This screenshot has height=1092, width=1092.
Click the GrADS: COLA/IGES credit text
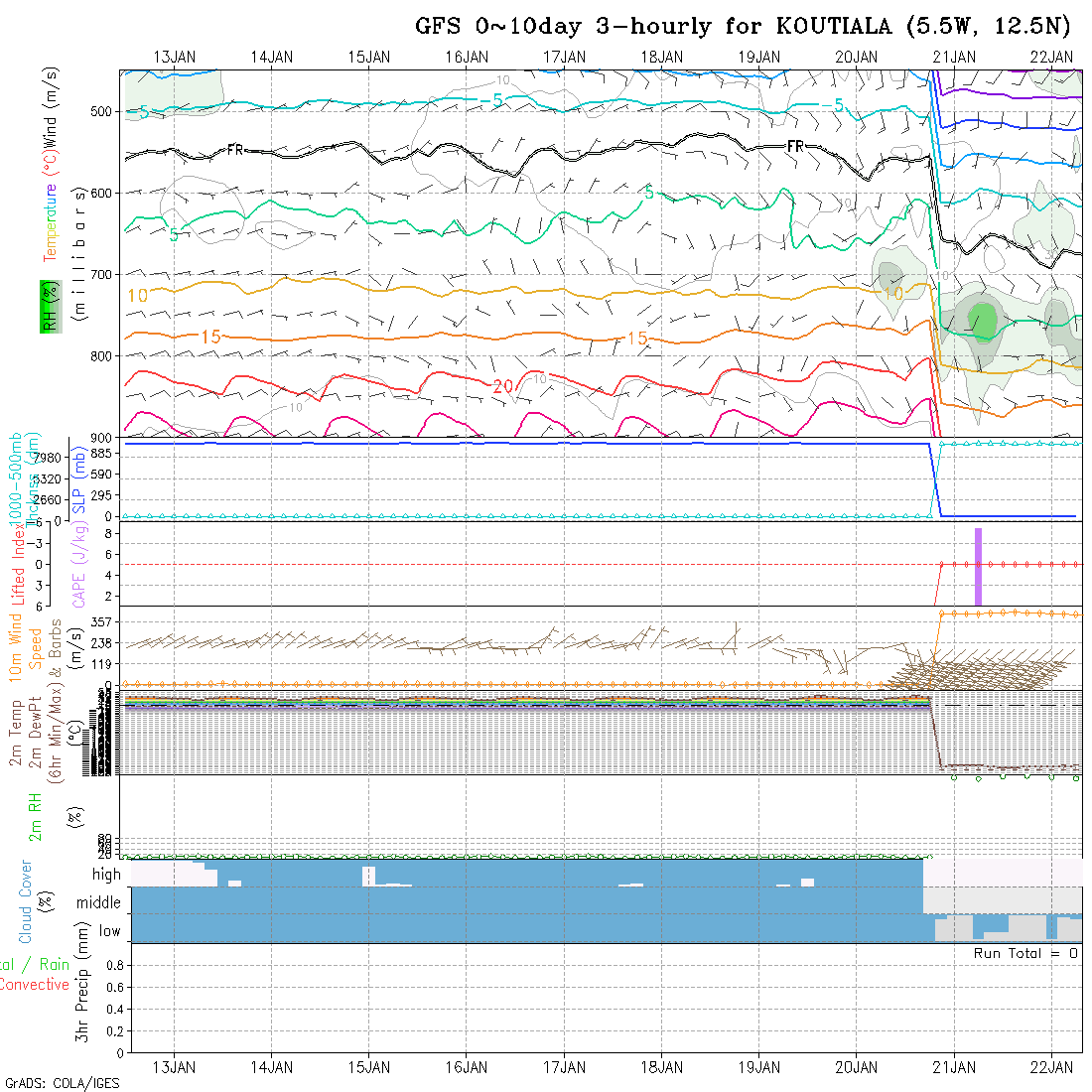[x=62, y=1083]
